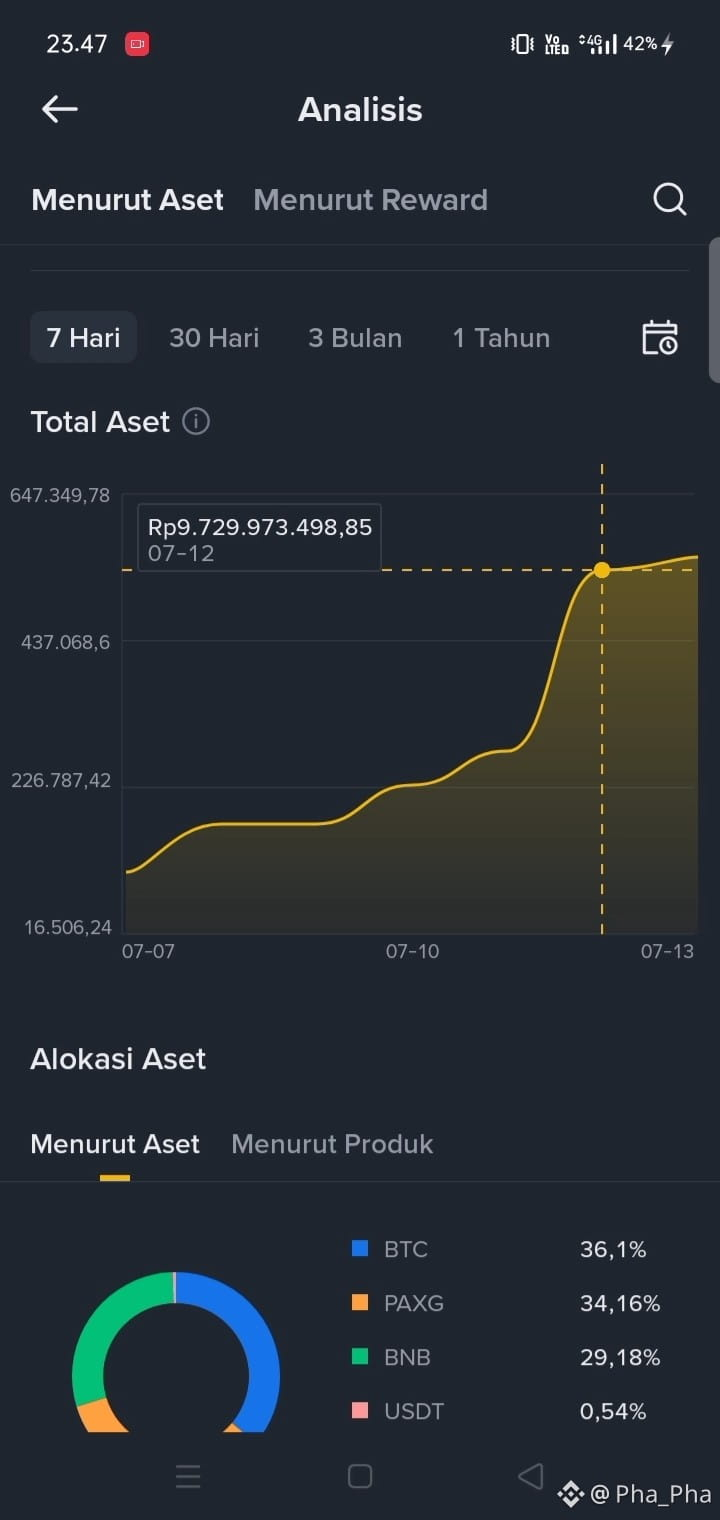Select the 7 Hari range
The height and width of the screenshot is (1520, 720).
(x=83, y=338)
